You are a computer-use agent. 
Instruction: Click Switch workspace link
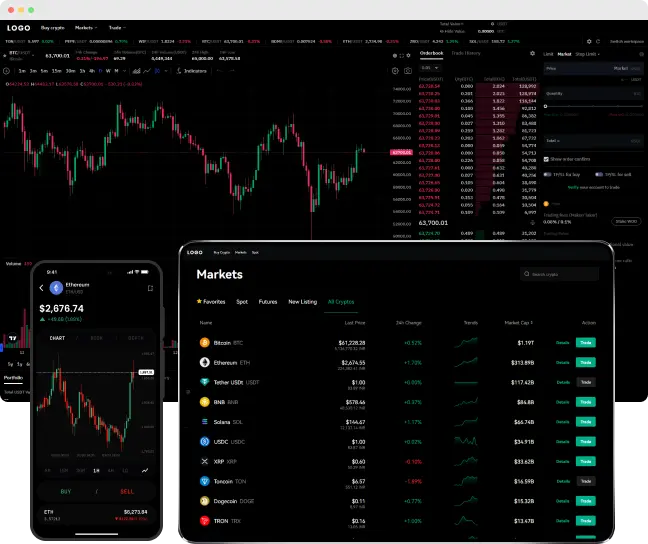(627, 41)
